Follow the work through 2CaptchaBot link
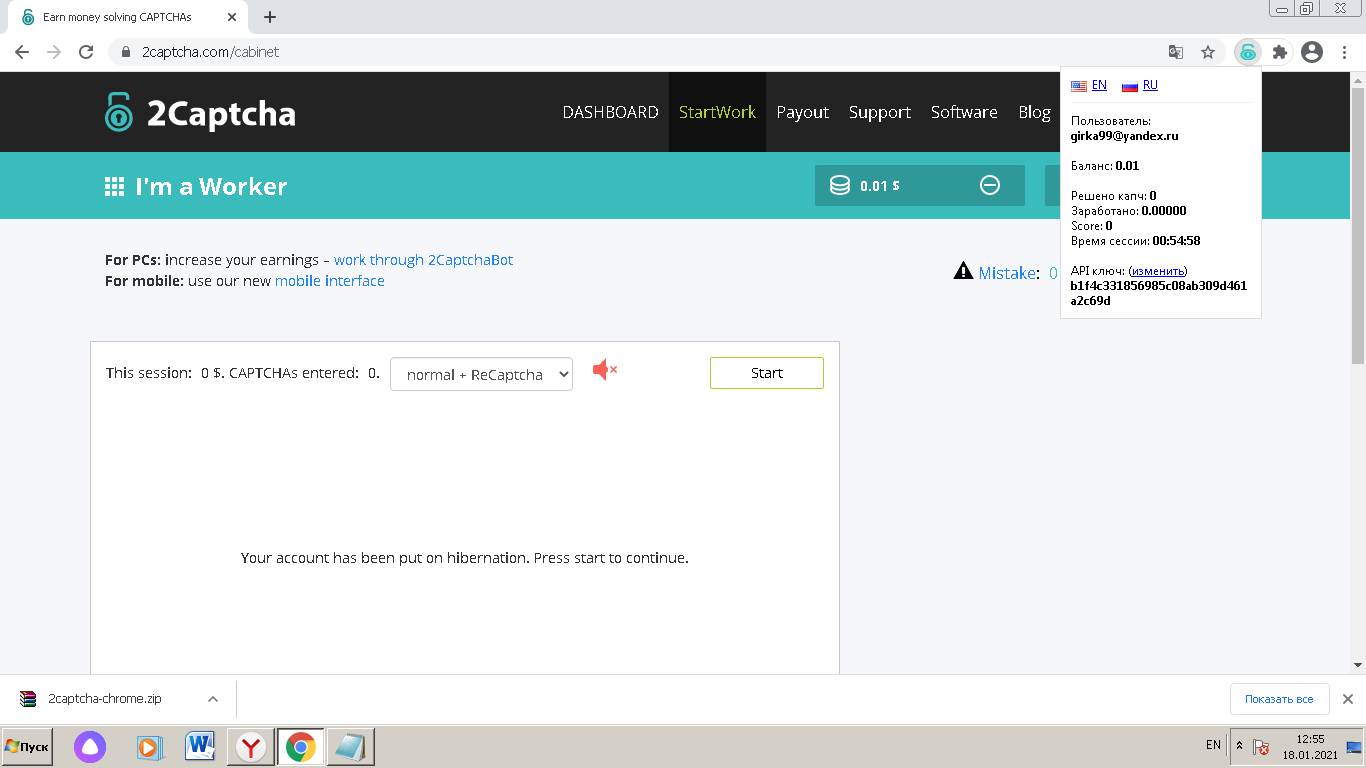This screenshot has height=768, width=1366. [x=423, y=260]
